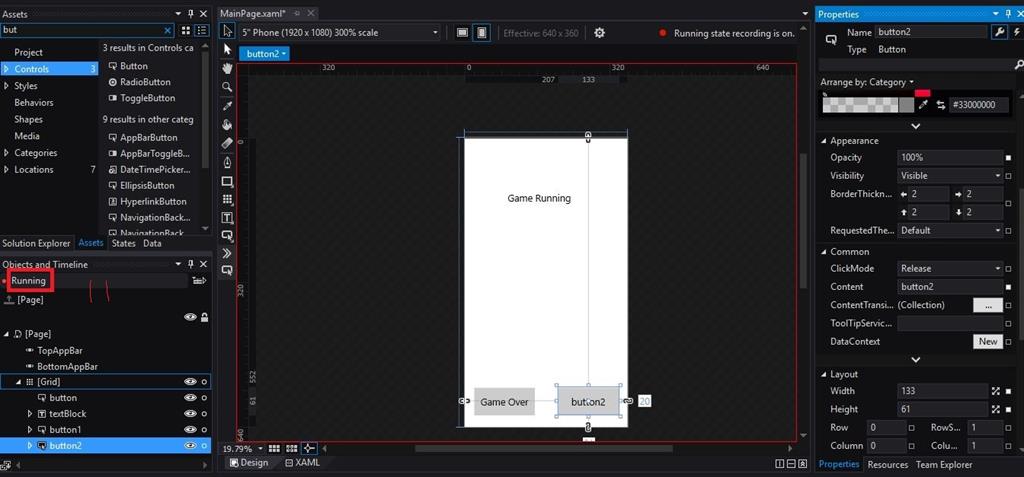
Task: Select the Pan hand tool
Action: pos(227,68)
